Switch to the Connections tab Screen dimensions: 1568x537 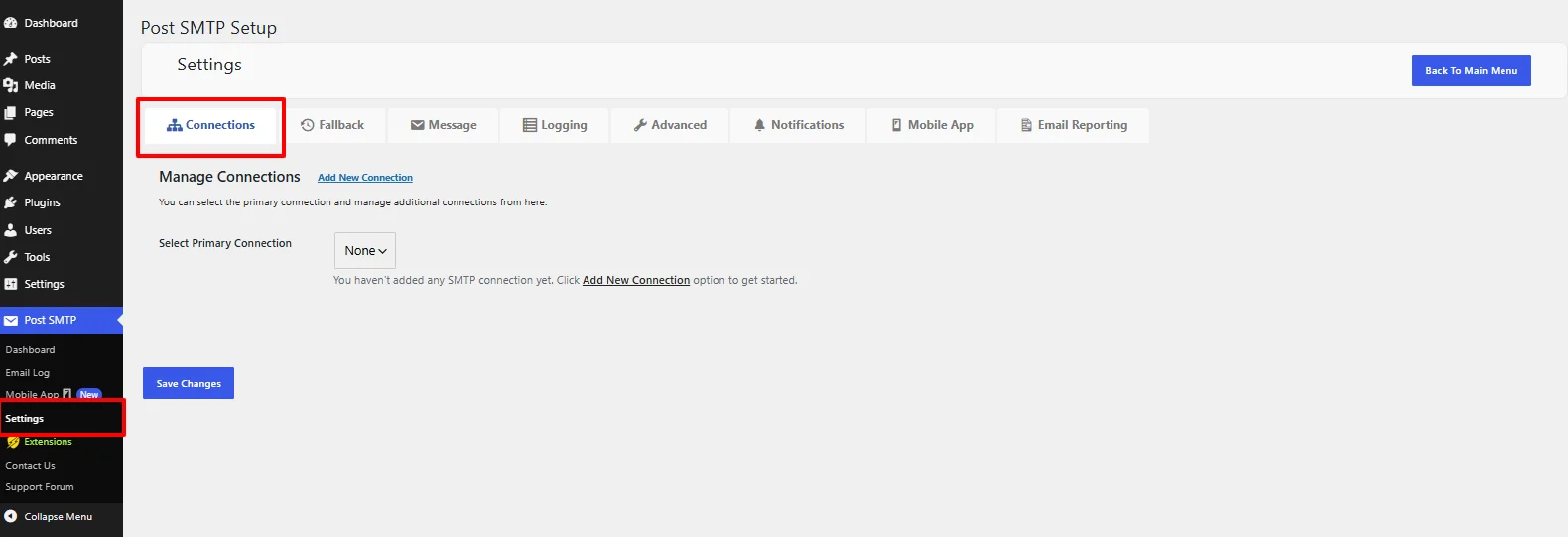click(x=210, y=125)
